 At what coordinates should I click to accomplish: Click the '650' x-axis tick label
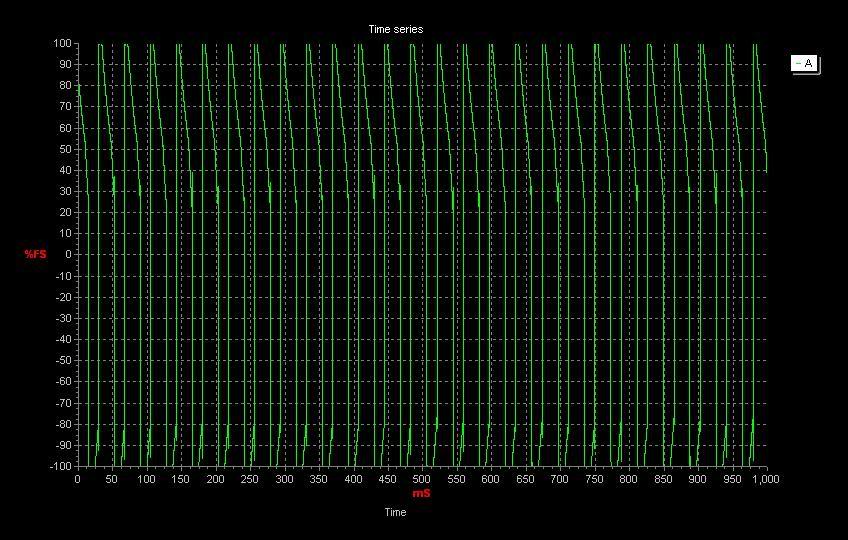click(525, 479)
